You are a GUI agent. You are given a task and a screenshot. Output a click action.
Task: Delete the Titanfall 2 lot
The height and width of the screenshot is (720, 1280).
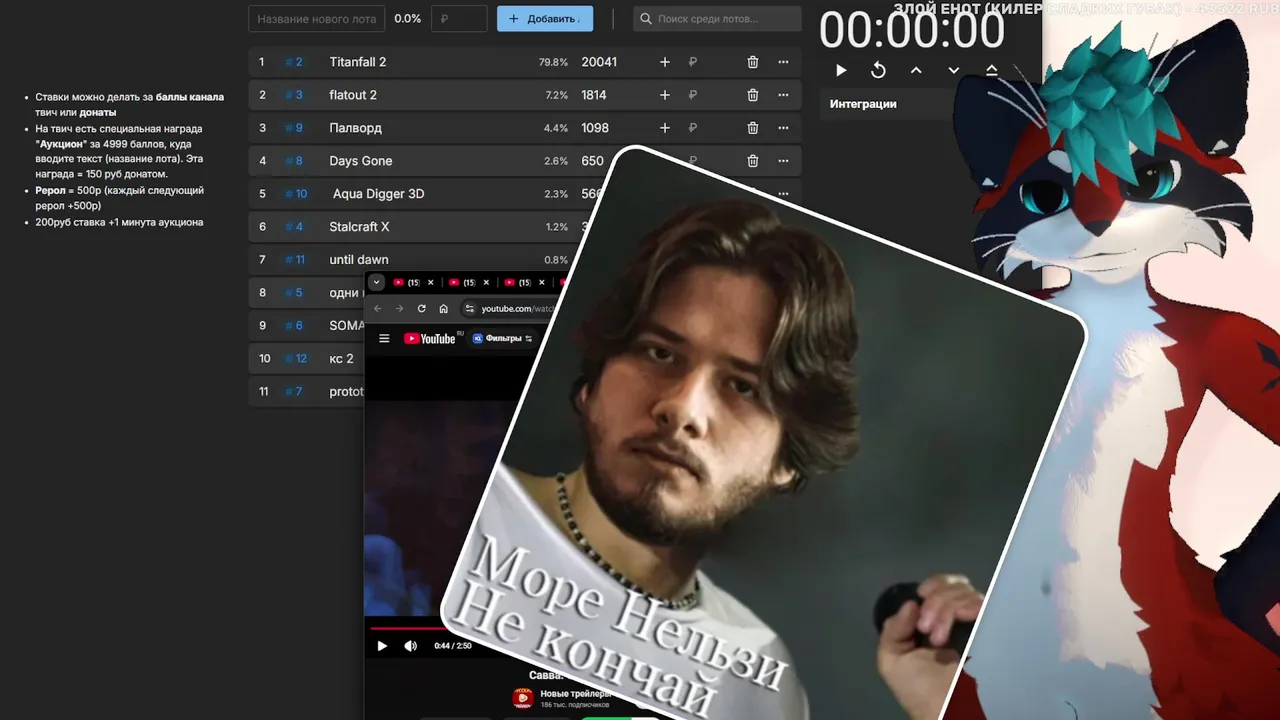pyautogui.click(x=753, y=62)
